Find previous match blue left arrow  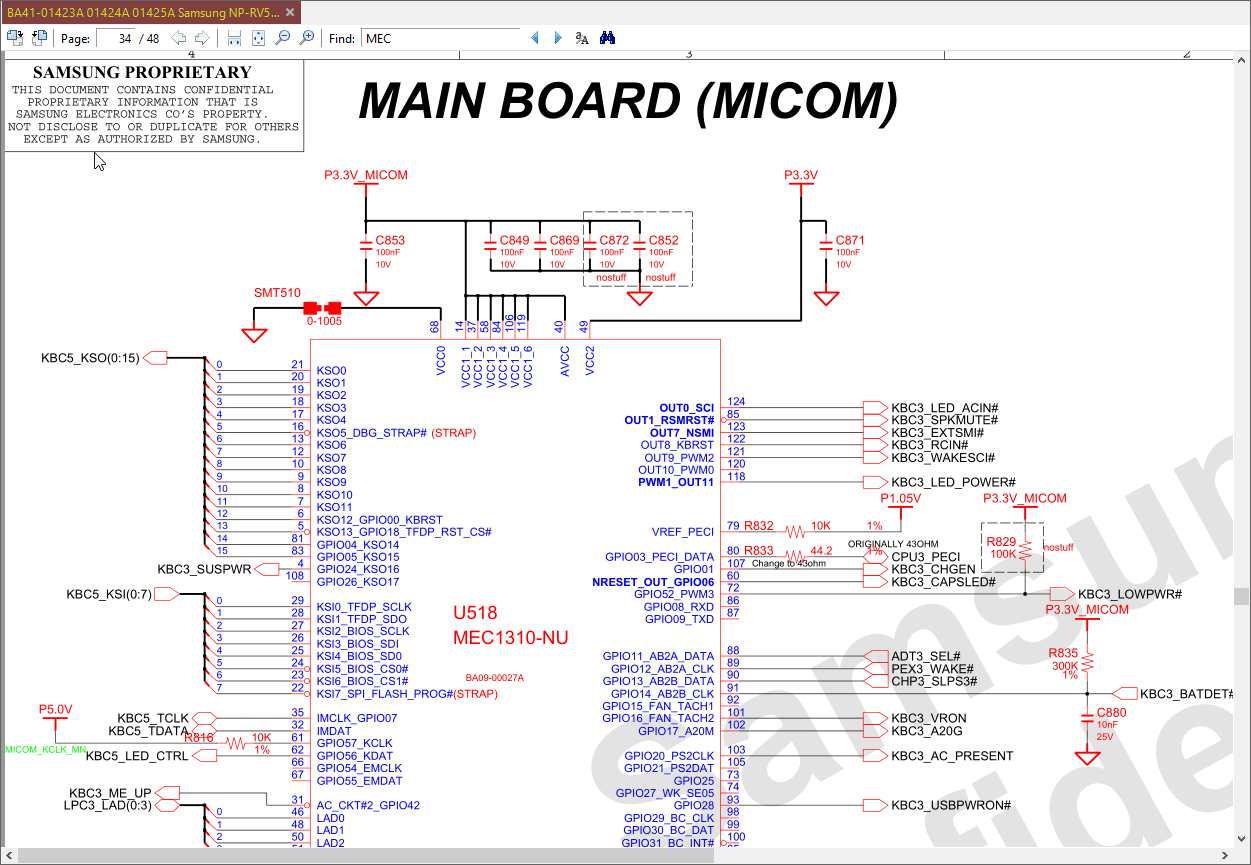534,38
